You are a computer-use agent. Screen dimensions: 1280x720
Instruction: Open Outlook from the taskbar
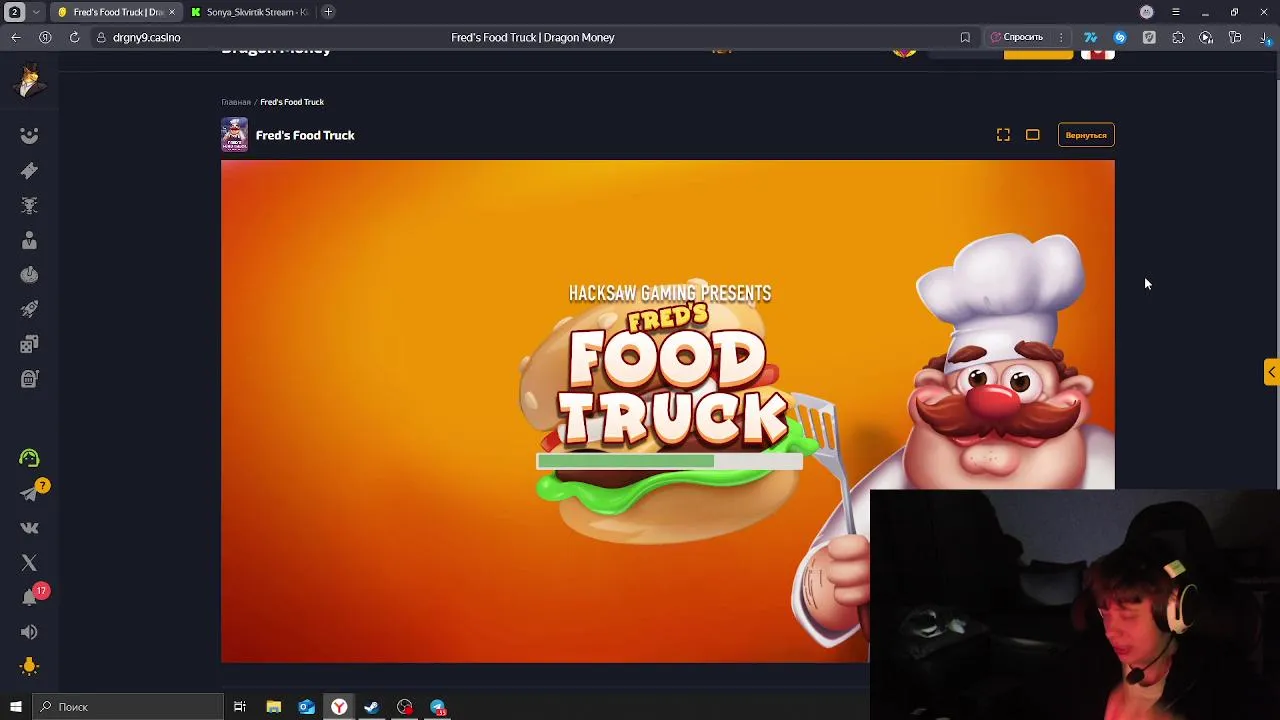tap(307, 707)
